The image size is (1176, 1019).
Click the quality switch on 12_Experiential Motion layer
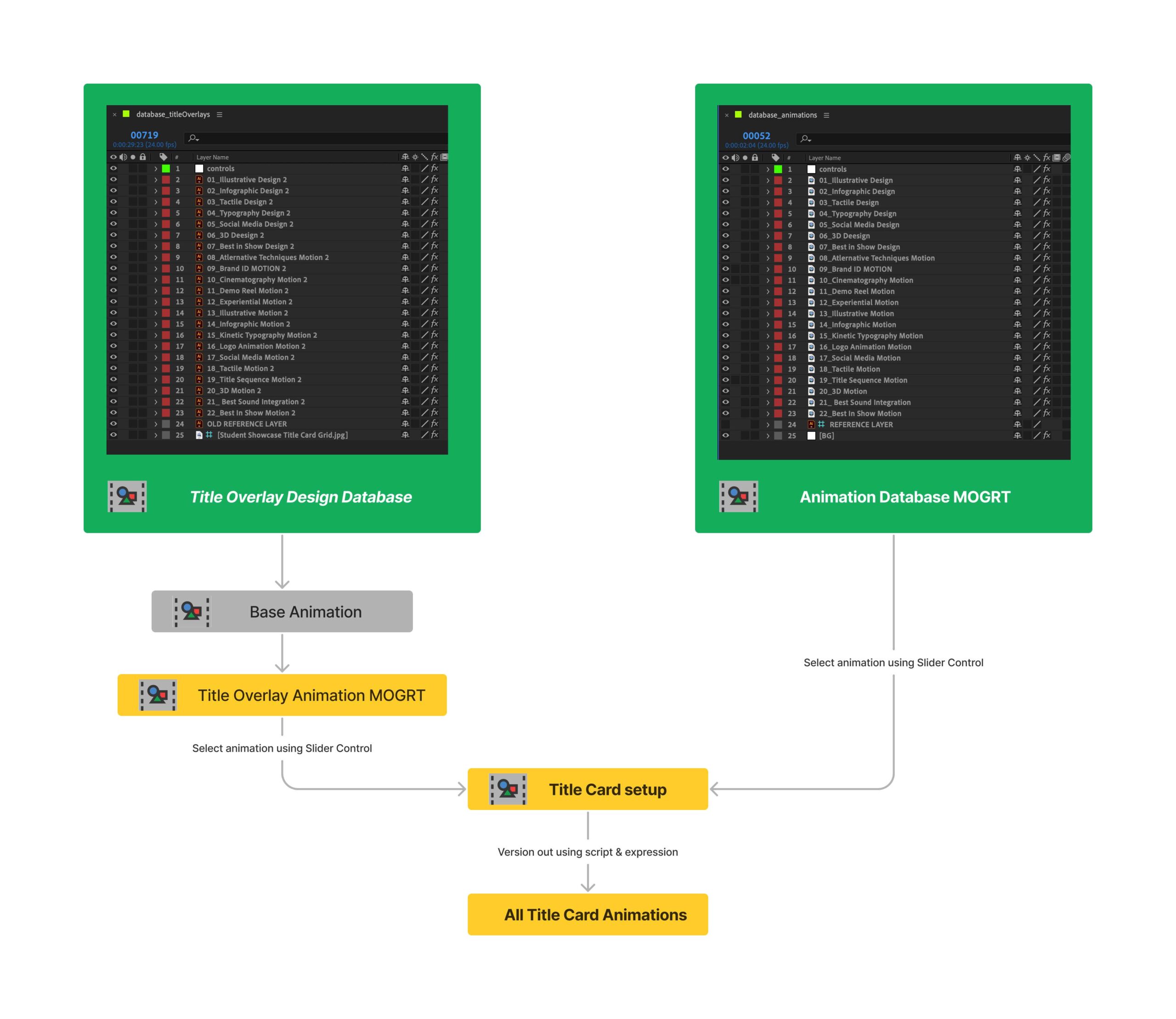pos(1037,303)
